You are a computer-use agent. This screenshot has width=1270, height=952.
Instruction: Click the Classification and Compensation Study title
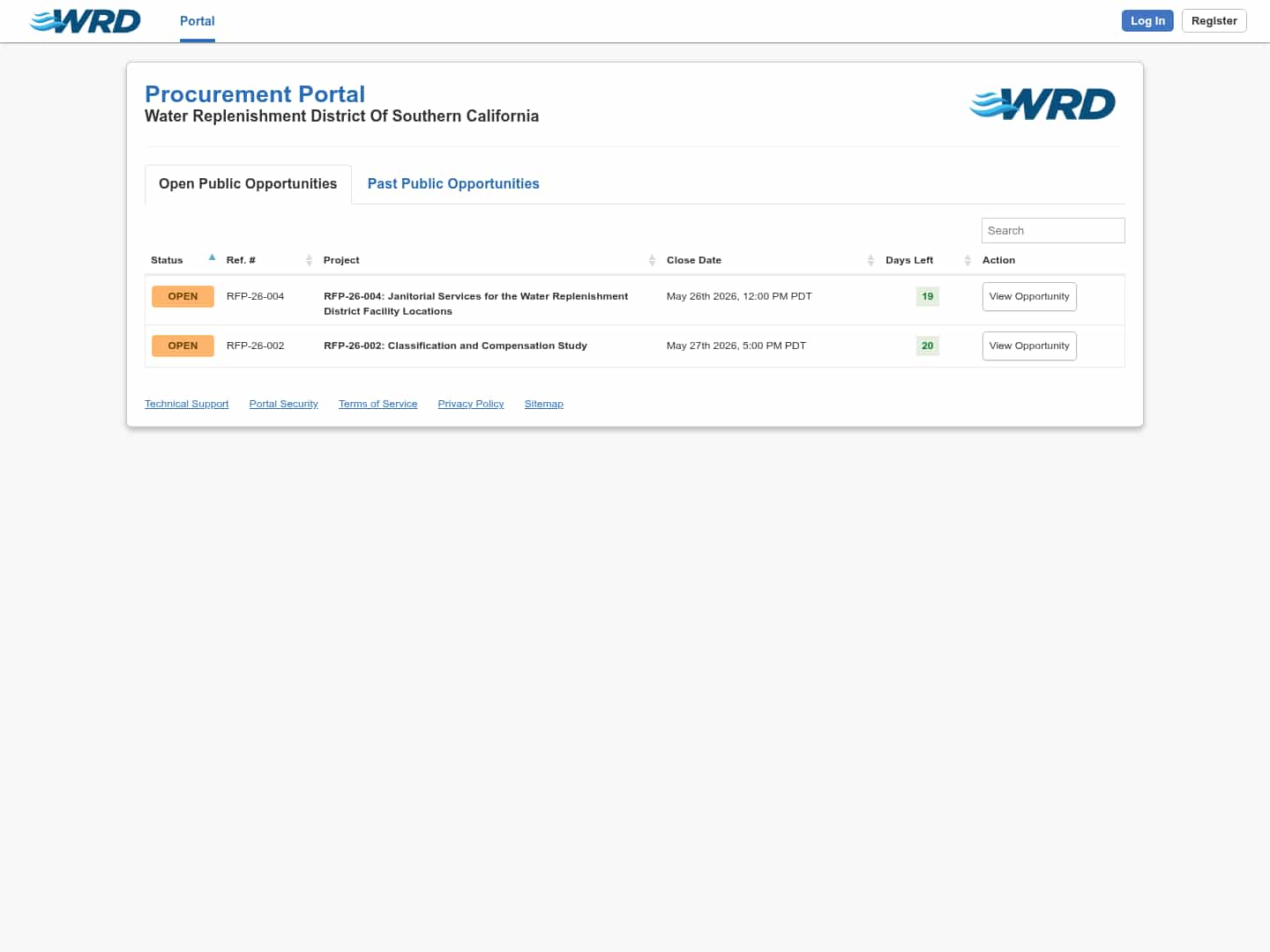click(455, 346)
